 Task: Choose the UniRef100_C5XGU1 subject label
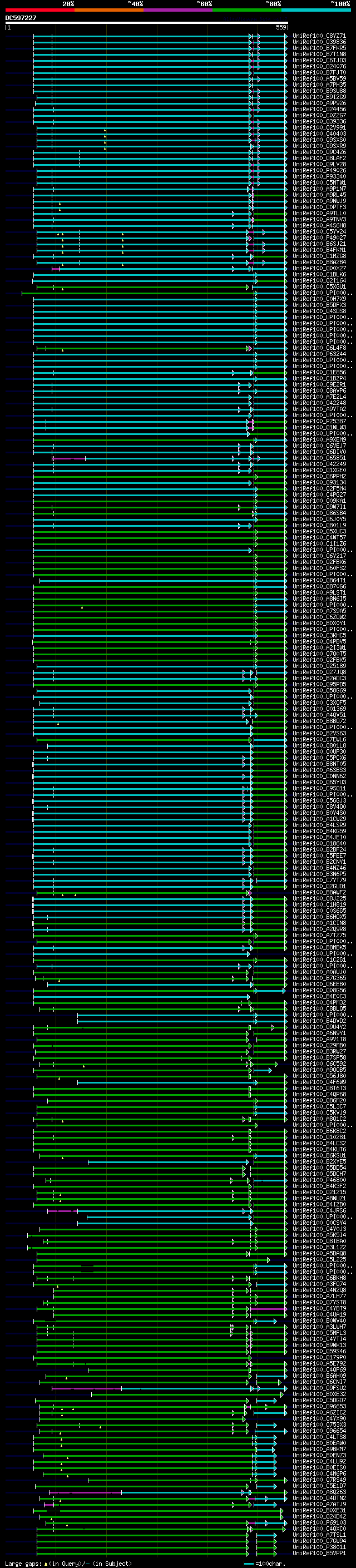pos(319,286)
